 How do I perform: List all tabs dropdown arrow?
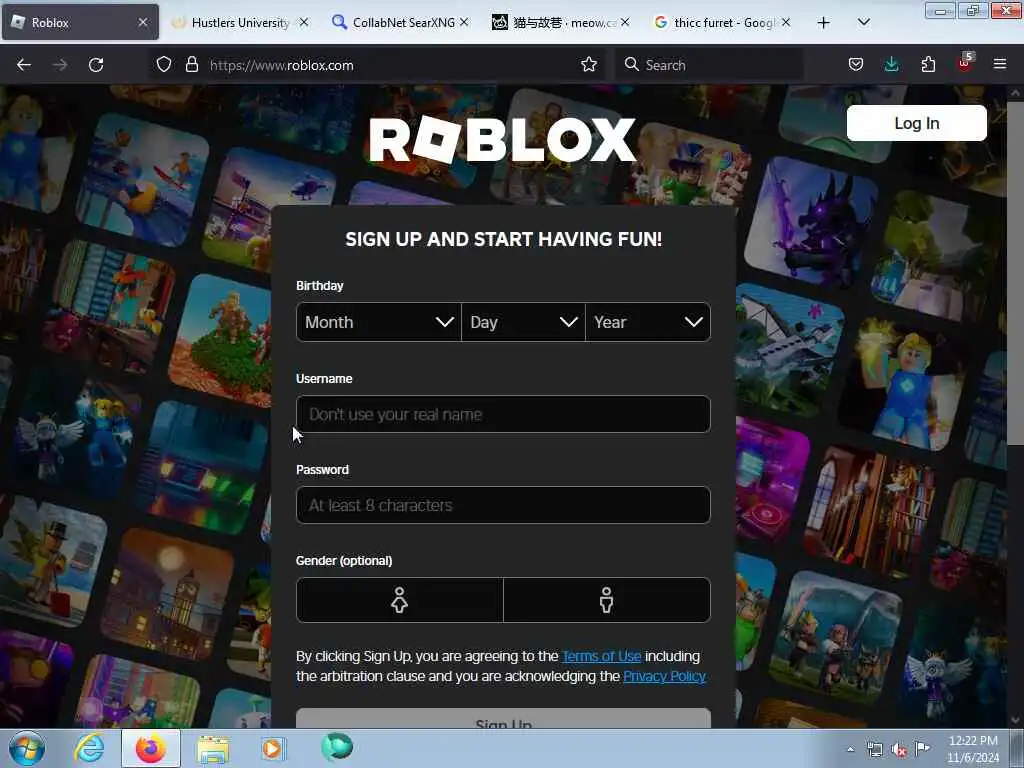[x=863, y=23]
